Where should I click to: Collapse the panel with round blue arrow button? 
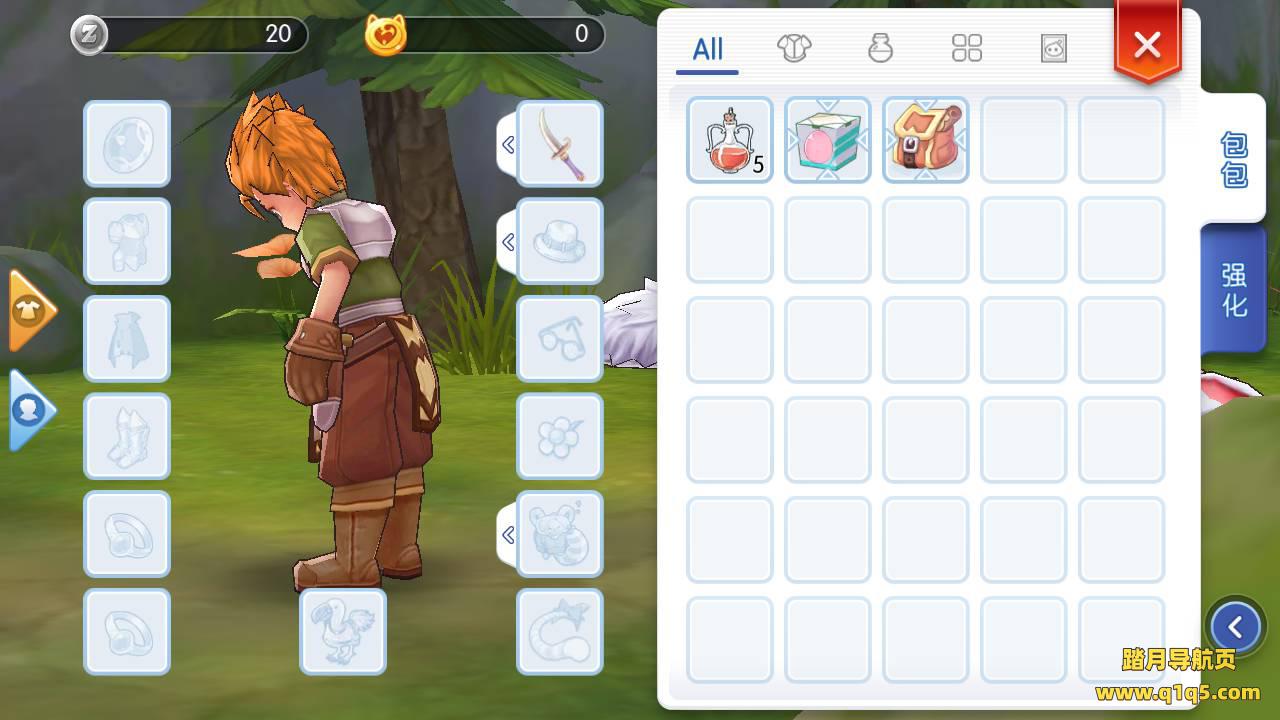click(1236, 627)
